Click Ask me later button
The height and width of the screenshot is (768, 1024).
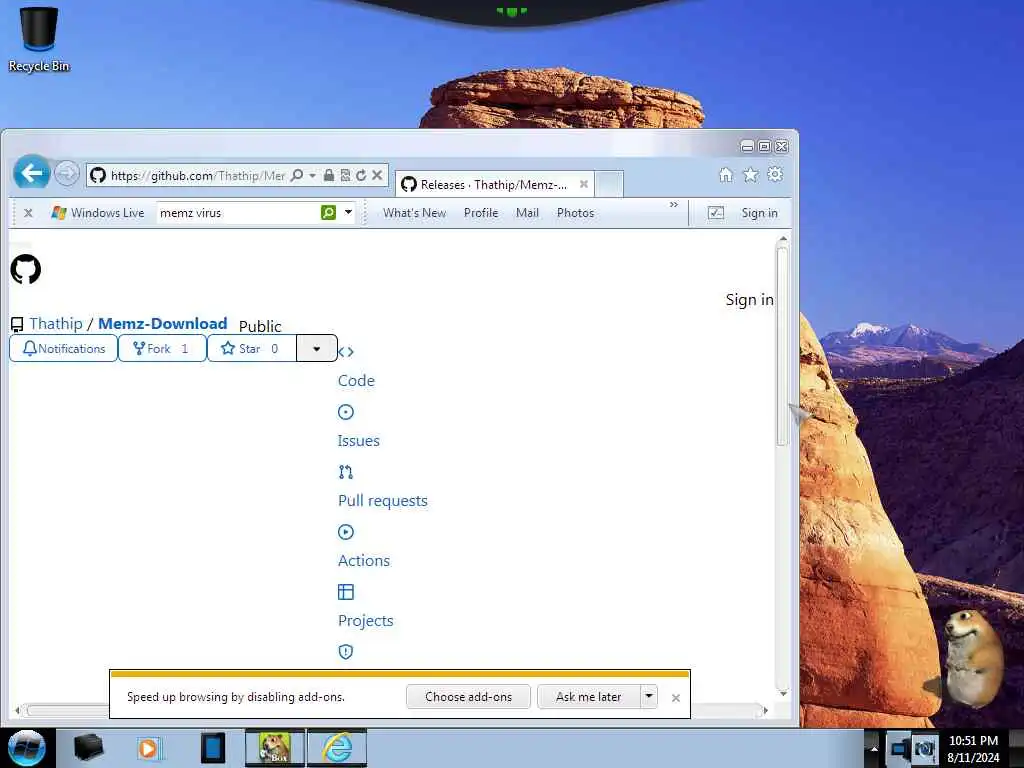[x=588, y=697]
